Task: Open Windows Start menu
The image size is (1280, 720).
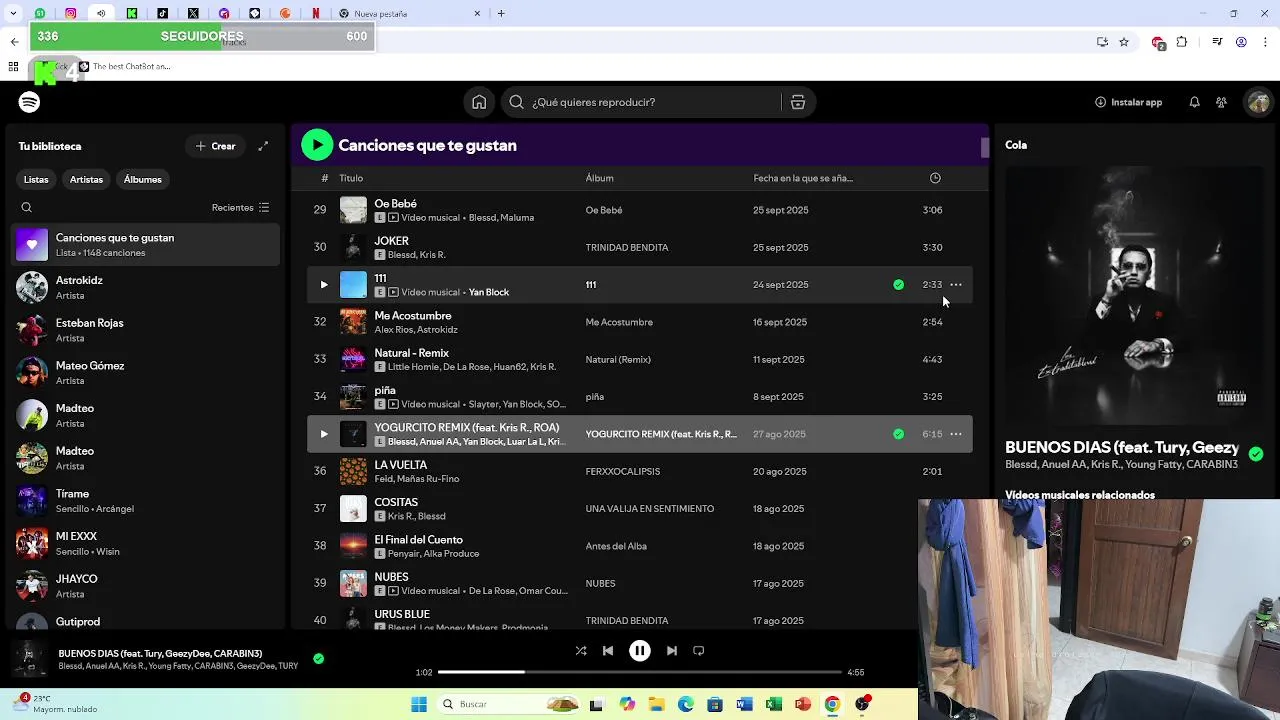Action: (419, 704)
